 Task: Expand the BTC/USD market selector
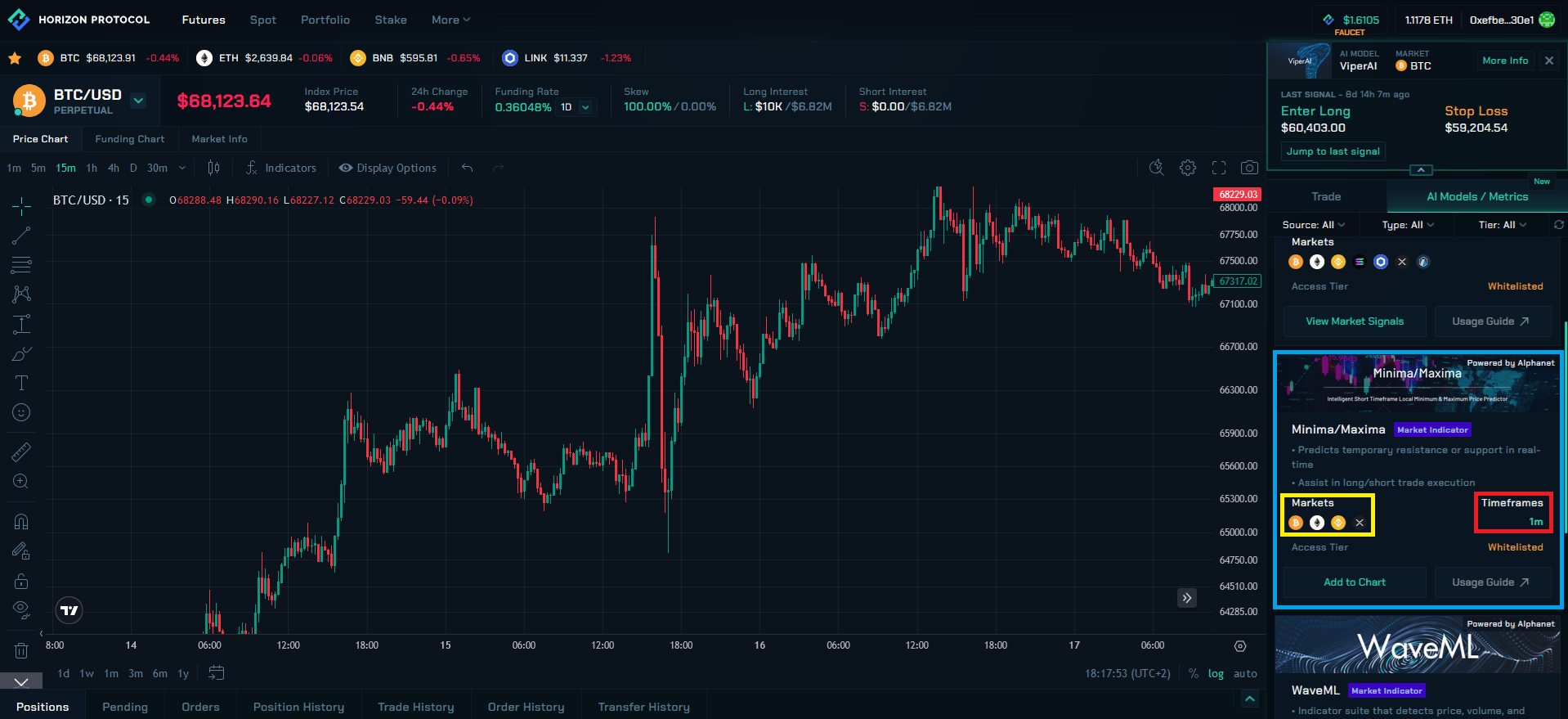139,101
